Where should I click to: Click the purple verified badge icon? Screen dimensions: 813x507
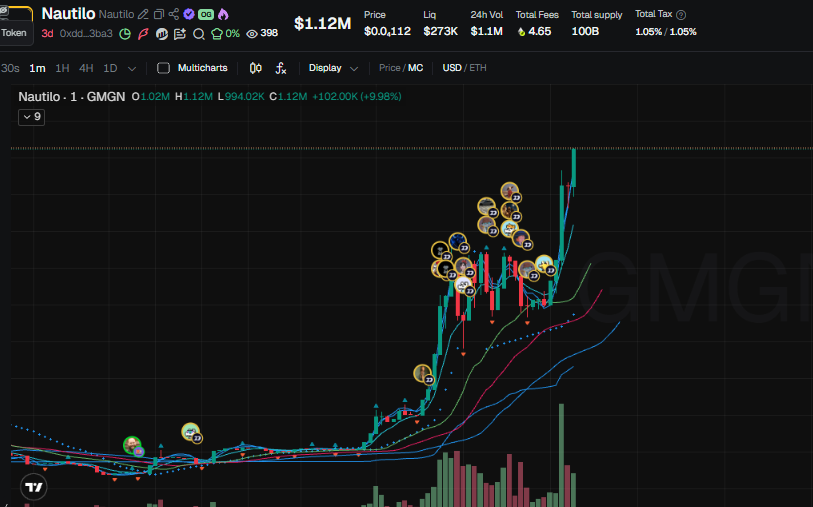pyautogui.click(x=189, y=15)
